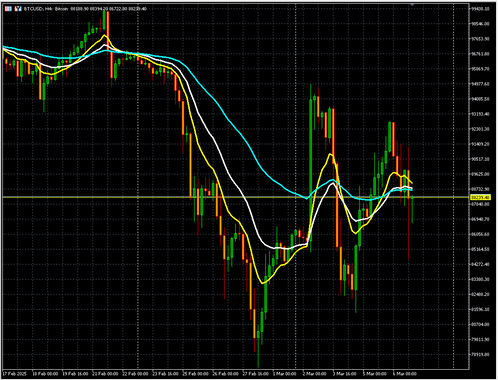
Task: Click time axis label 22 Feb 08:00
Action: [135, 374]
